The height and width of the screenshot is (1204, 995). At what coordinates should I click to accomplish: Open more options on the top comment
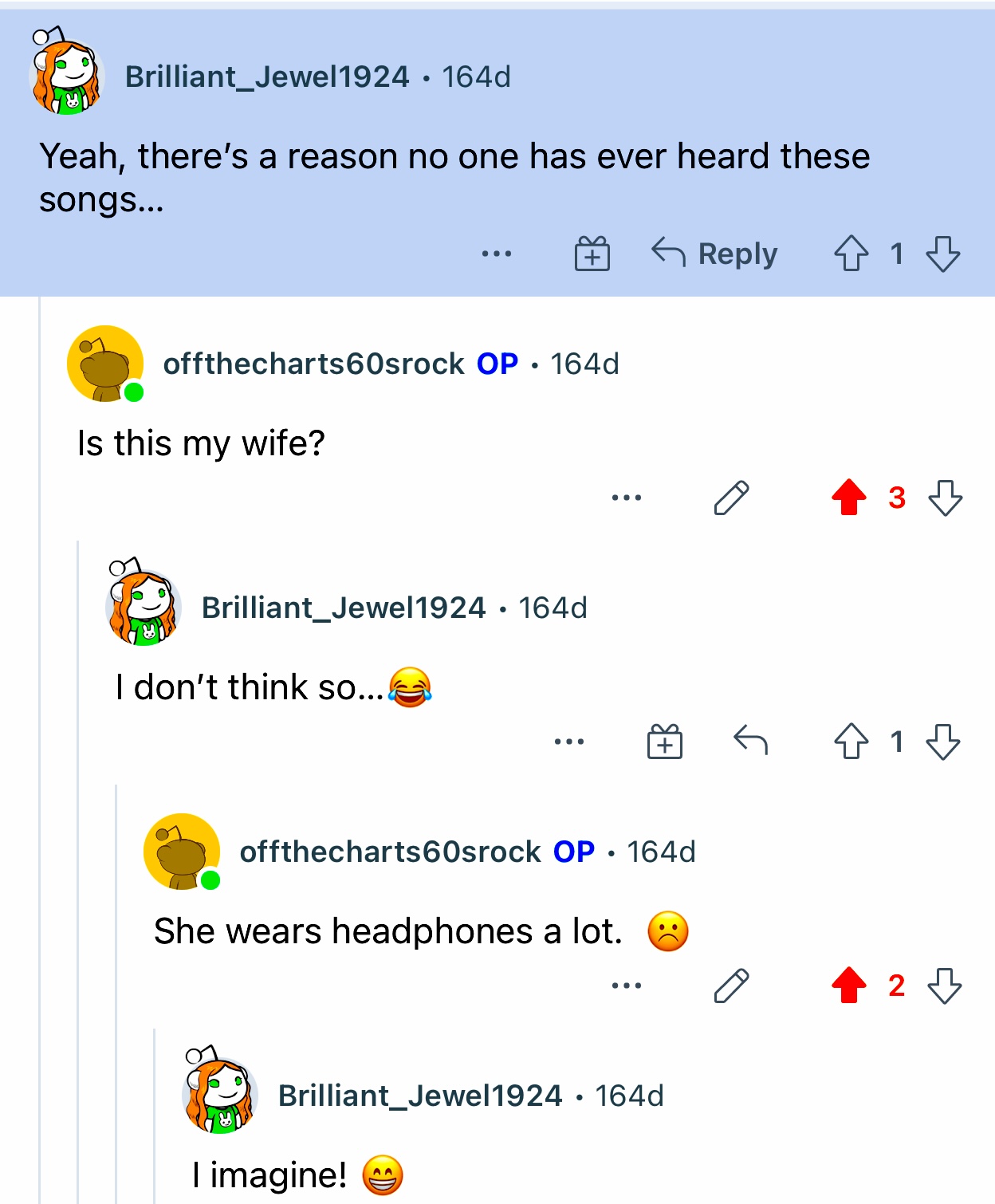497,254
